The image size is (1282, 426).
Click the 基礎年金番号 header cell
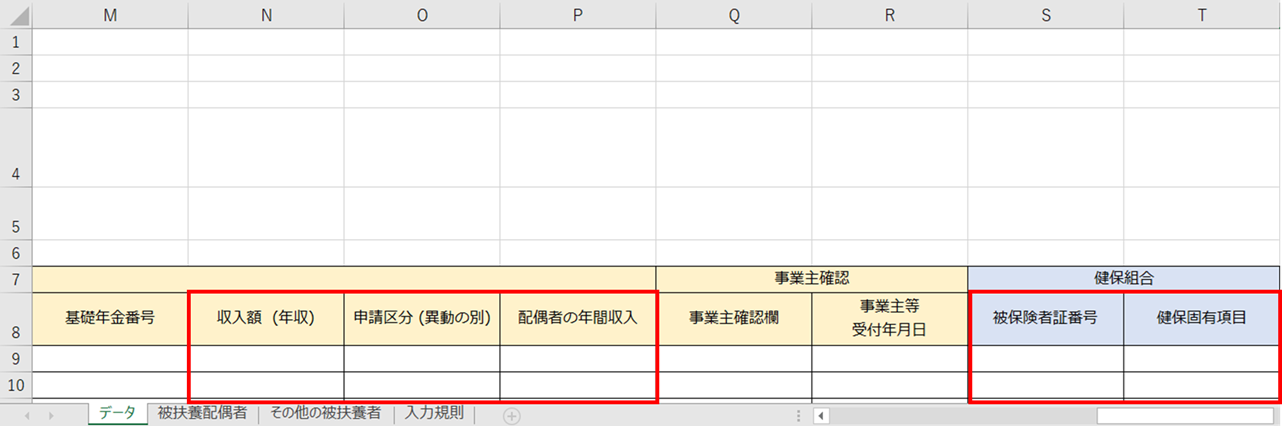110,318
